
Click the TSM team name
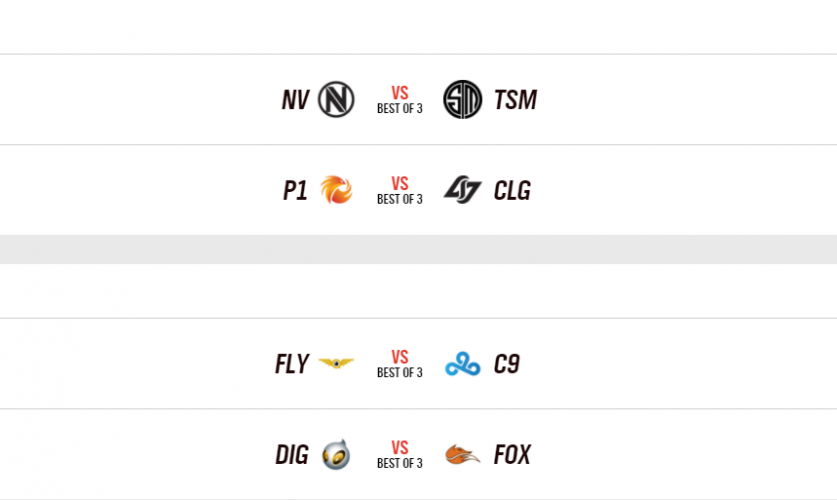pyautogui.click(x=515, y=100)
